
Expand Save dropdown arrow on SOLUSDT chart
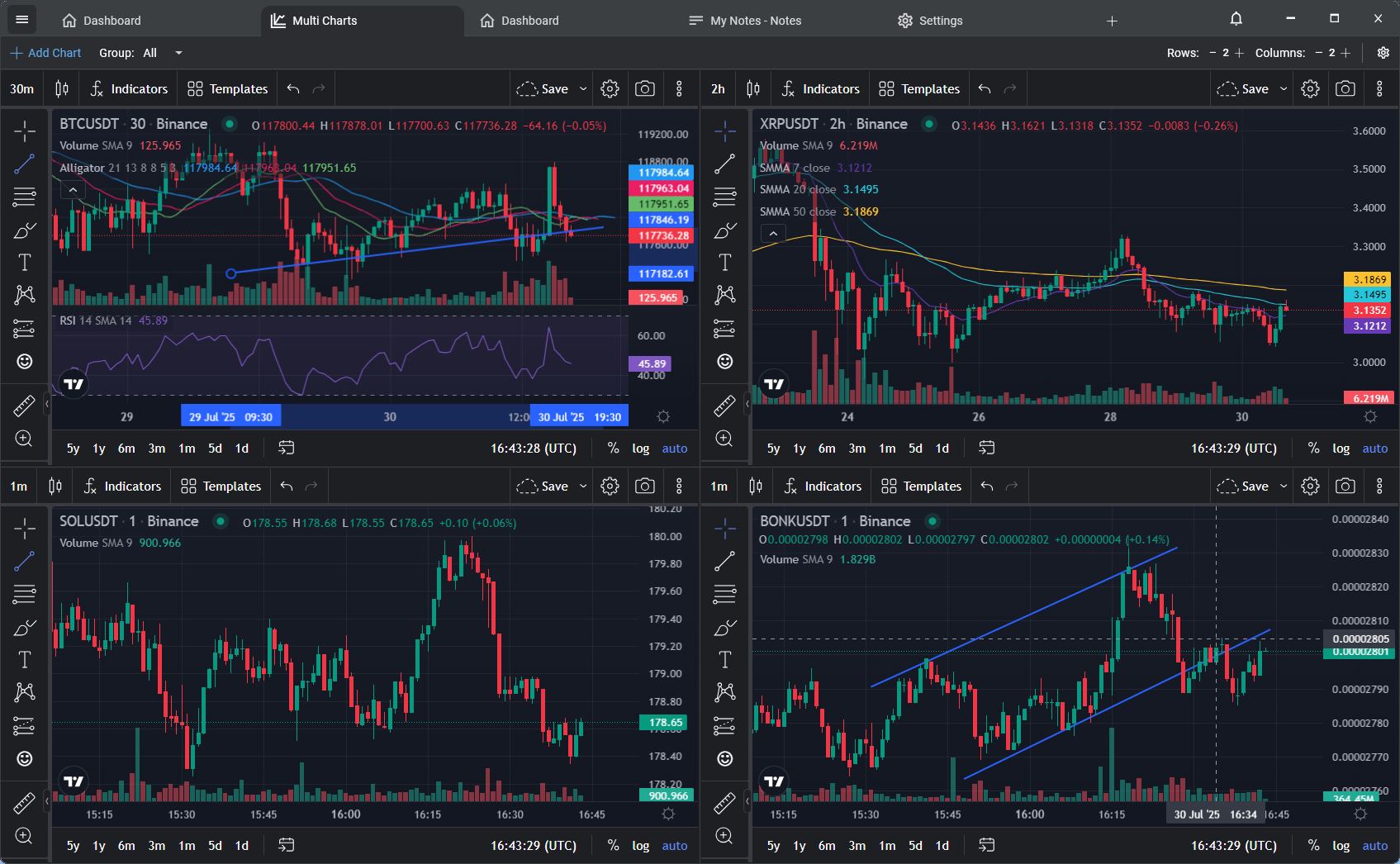[583, 486]
